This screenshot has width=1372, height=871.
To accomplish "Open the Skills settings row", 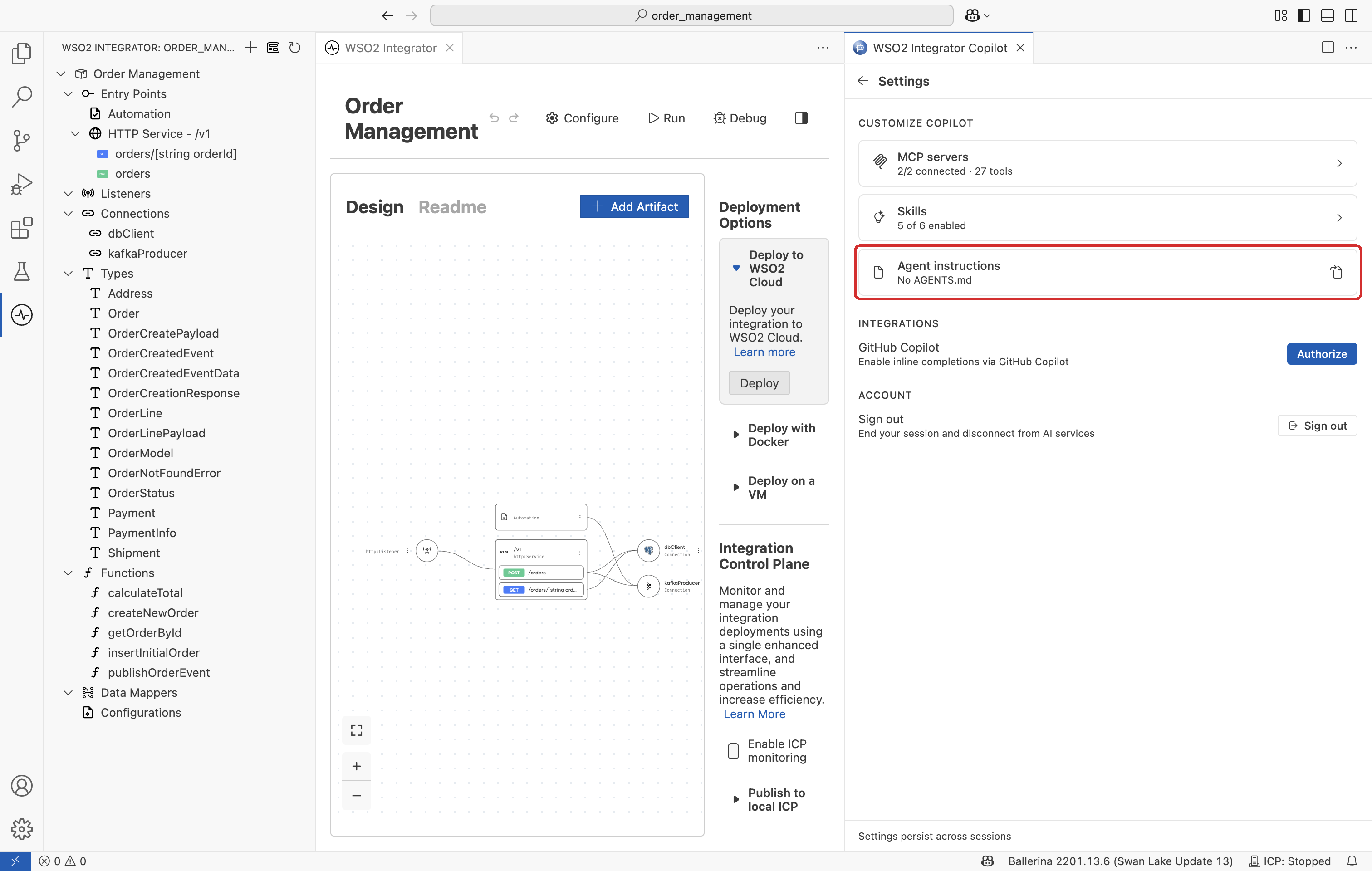I will [x=1107, y=218].
